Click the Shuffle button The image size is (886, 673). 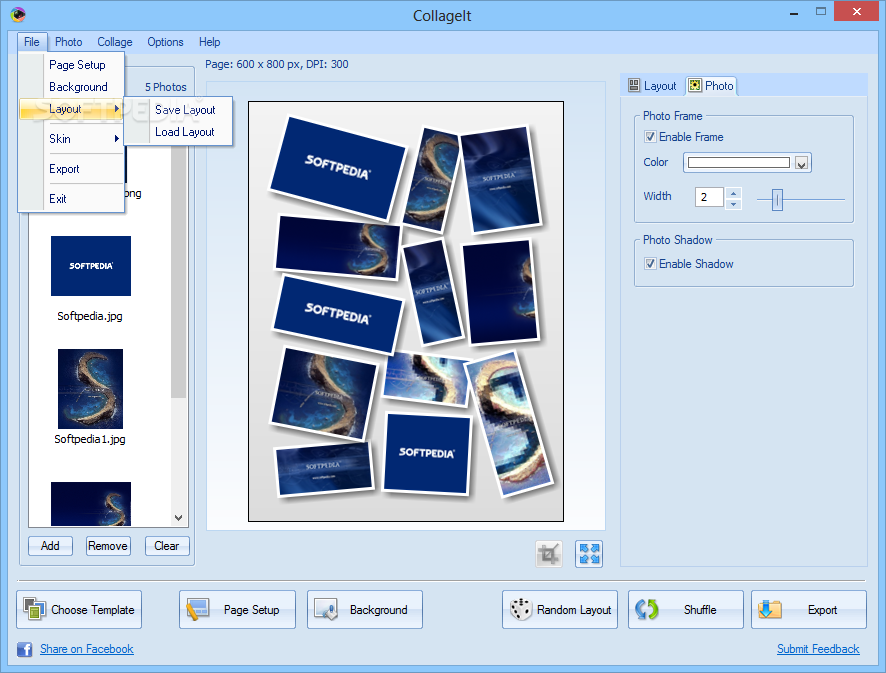[686, 610]
